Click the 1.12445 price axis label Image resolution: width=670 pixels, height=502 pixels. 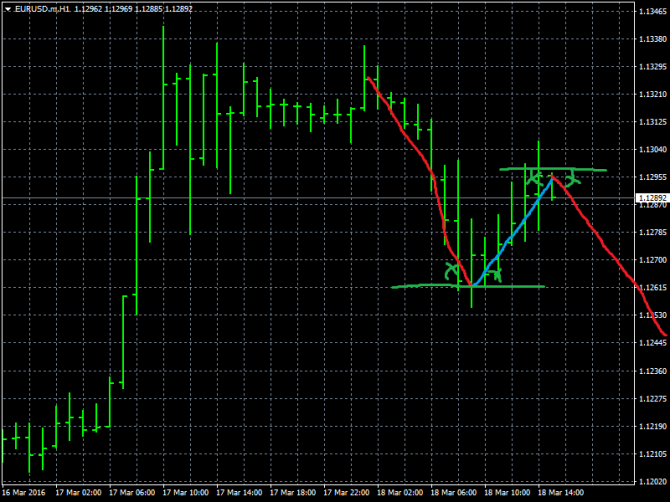click(652, 343)
